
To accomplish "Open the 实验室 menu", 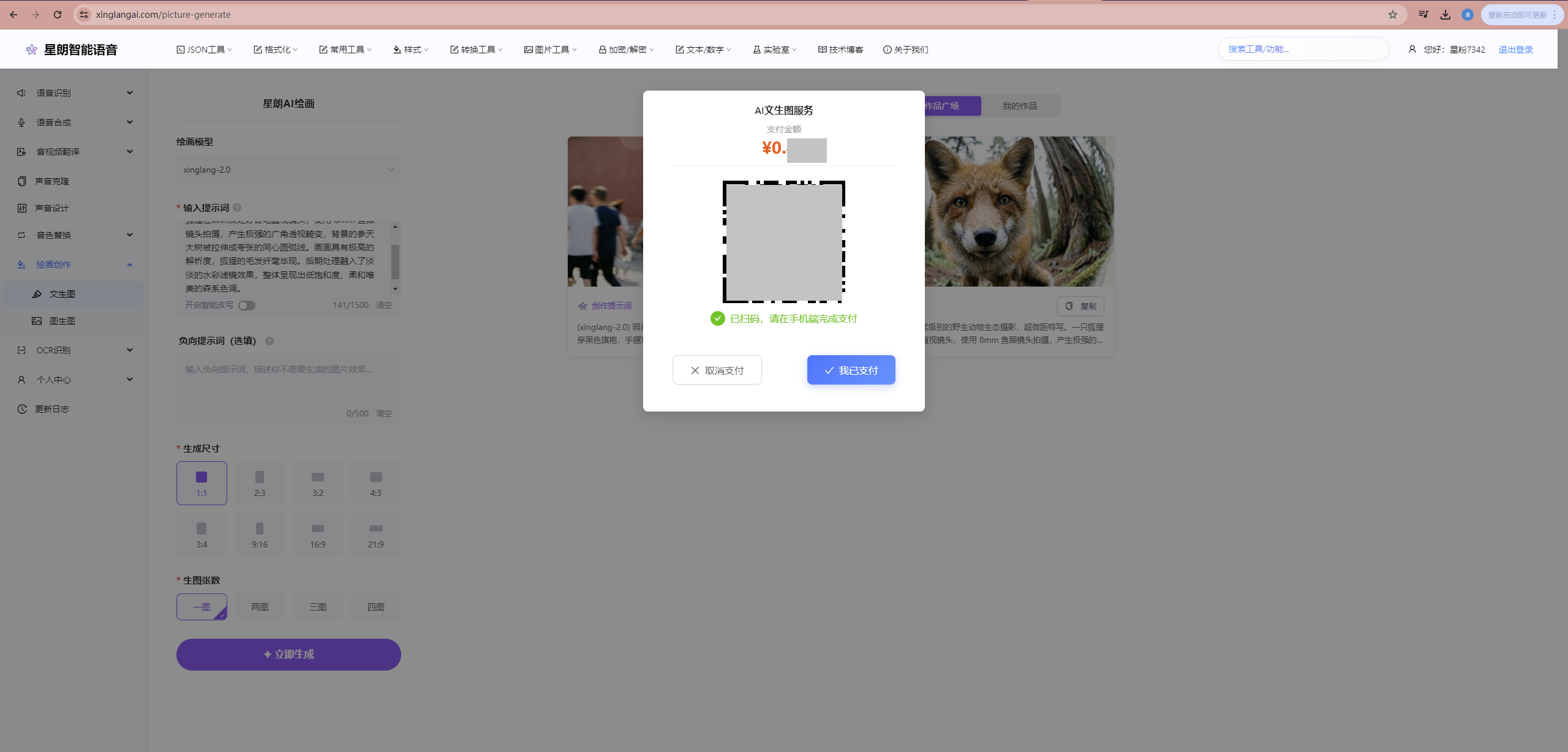I will click(x=775, y=50).
